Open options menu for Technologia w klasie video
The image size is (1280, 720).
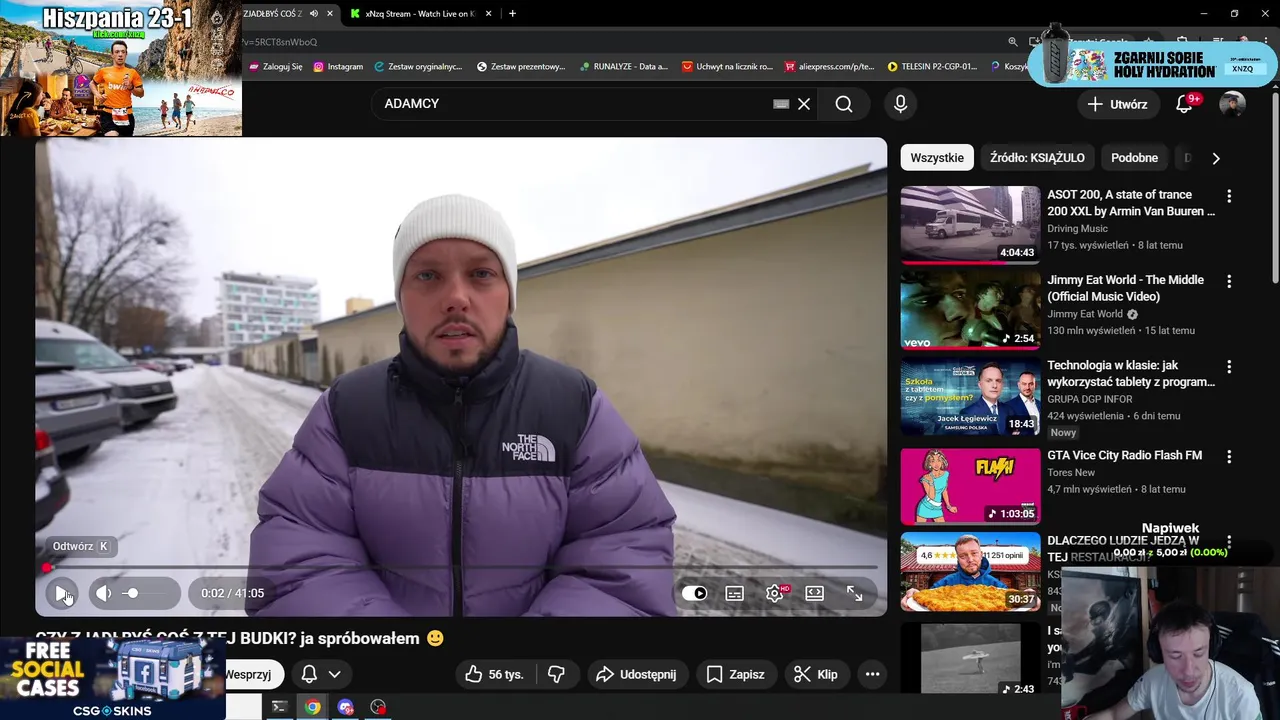coord(1229,368)
